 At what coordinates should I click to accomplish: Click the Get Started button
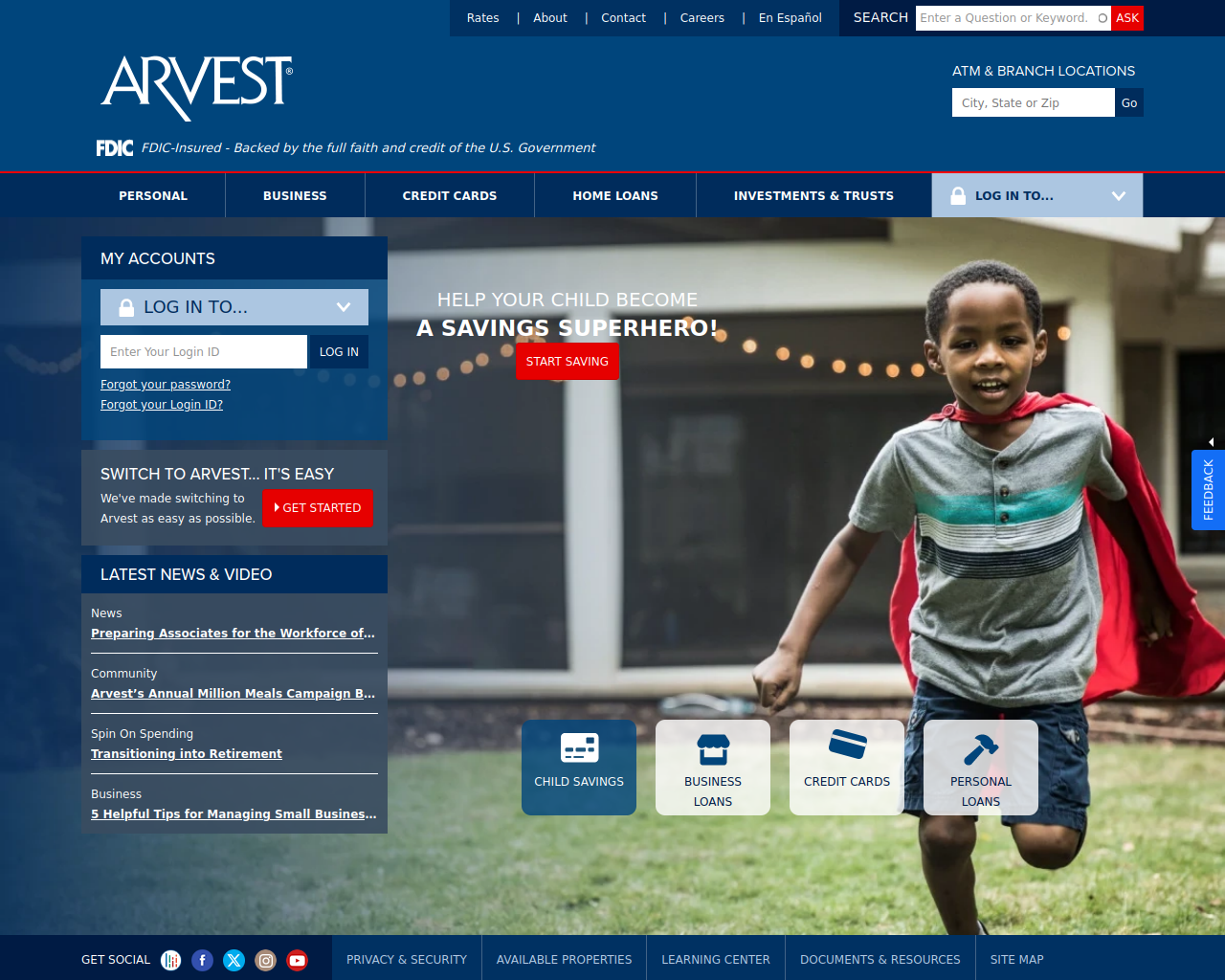point(318,508)
